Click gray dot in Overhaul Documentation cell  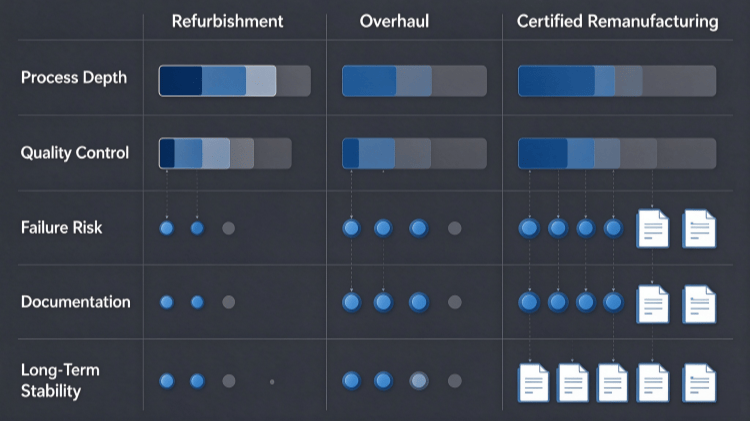coord(454,302)
